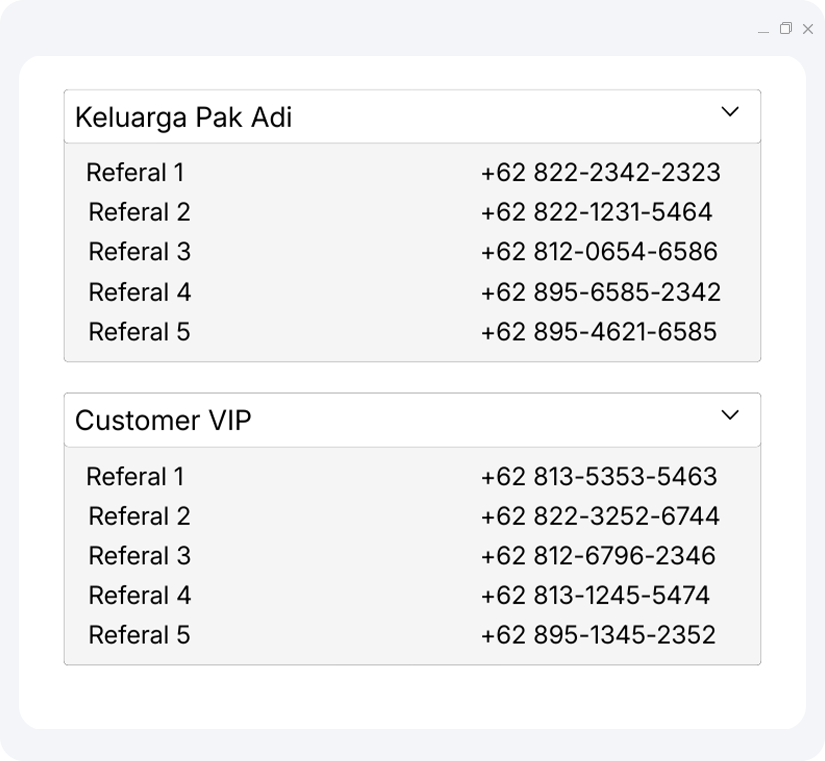Select Referal 5 under Keluarga Pak Adi
The height and width of the screenshot is (761, 825).
click(139, 331)
